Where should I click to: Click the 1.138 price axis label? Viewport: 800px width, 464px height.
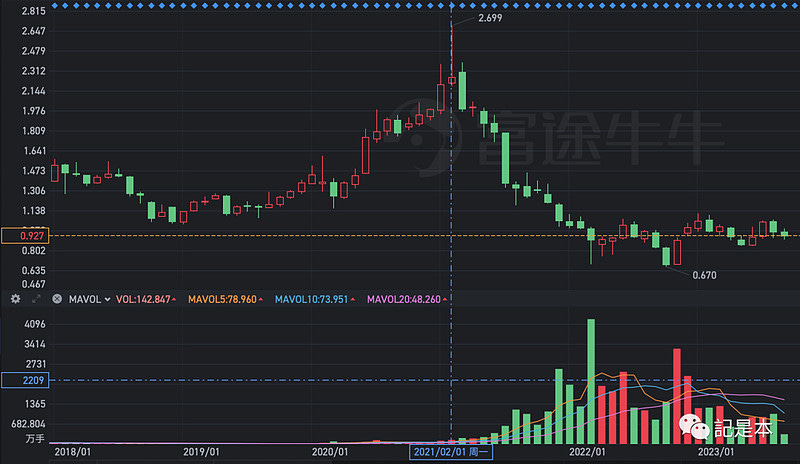click(34, 210)
